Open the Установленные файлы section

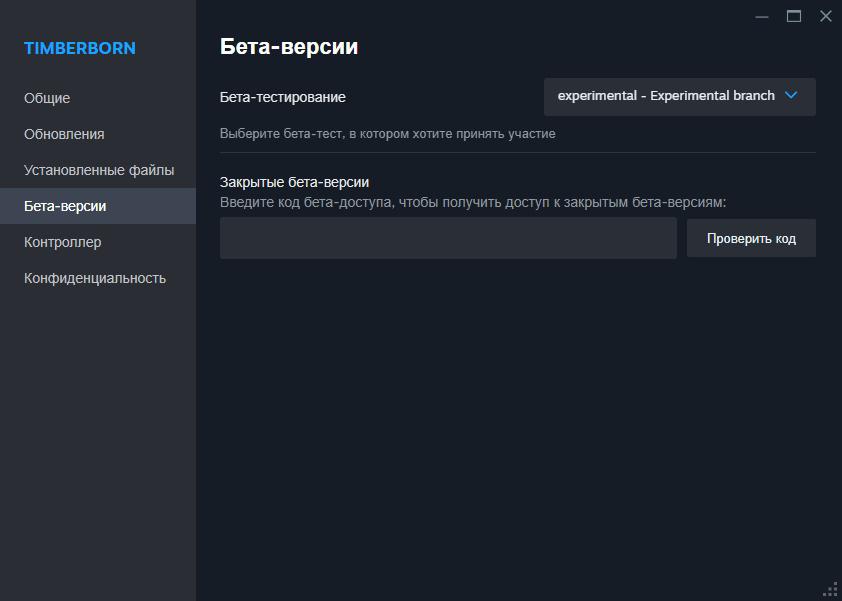[x=98, y=170]
